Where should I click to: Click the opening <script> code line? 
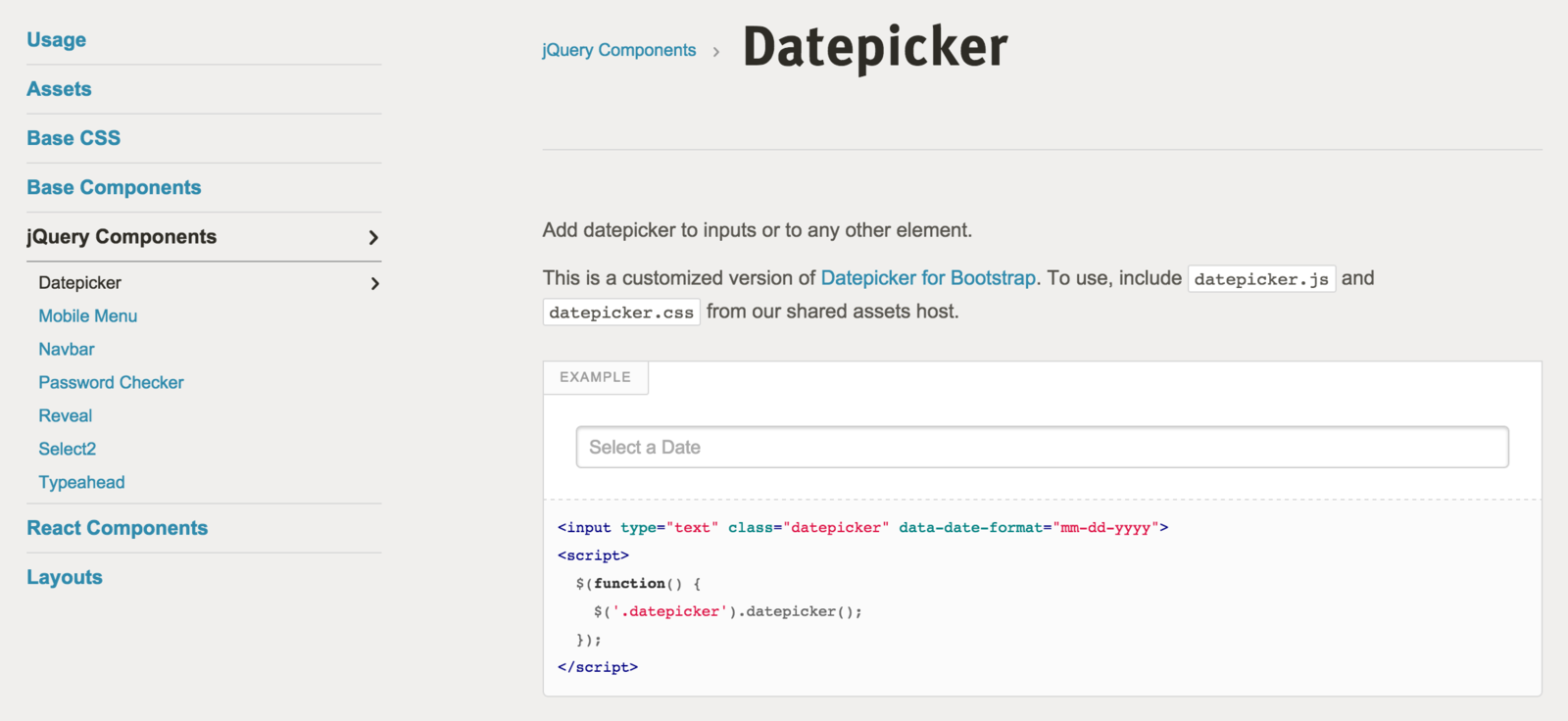click(593, 555)
